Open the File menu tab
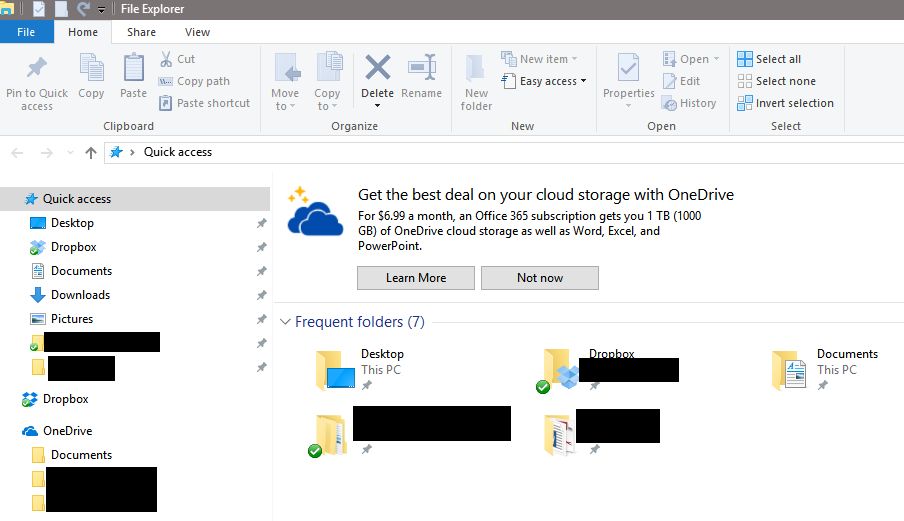The height and width of the screenshot is (521, 904). tap(26, 32)
